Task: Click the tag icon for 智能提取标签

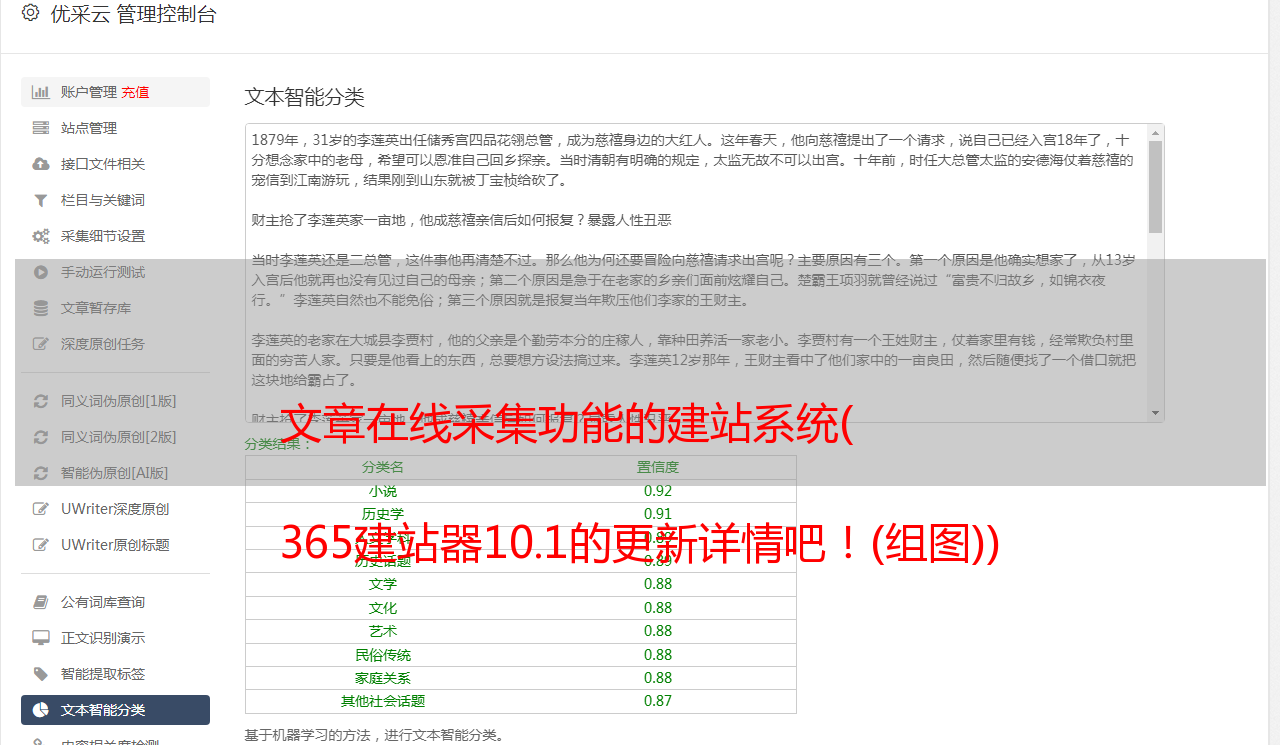Action: [41, 674]
